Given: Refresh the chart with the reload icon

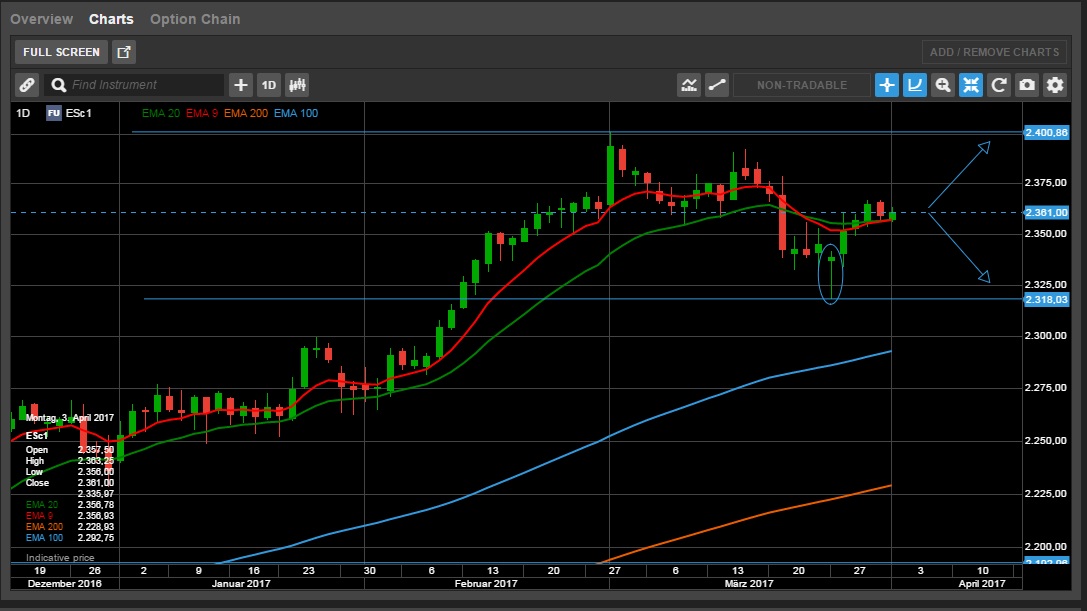Looking at the screenshot, I should (997, 85).
